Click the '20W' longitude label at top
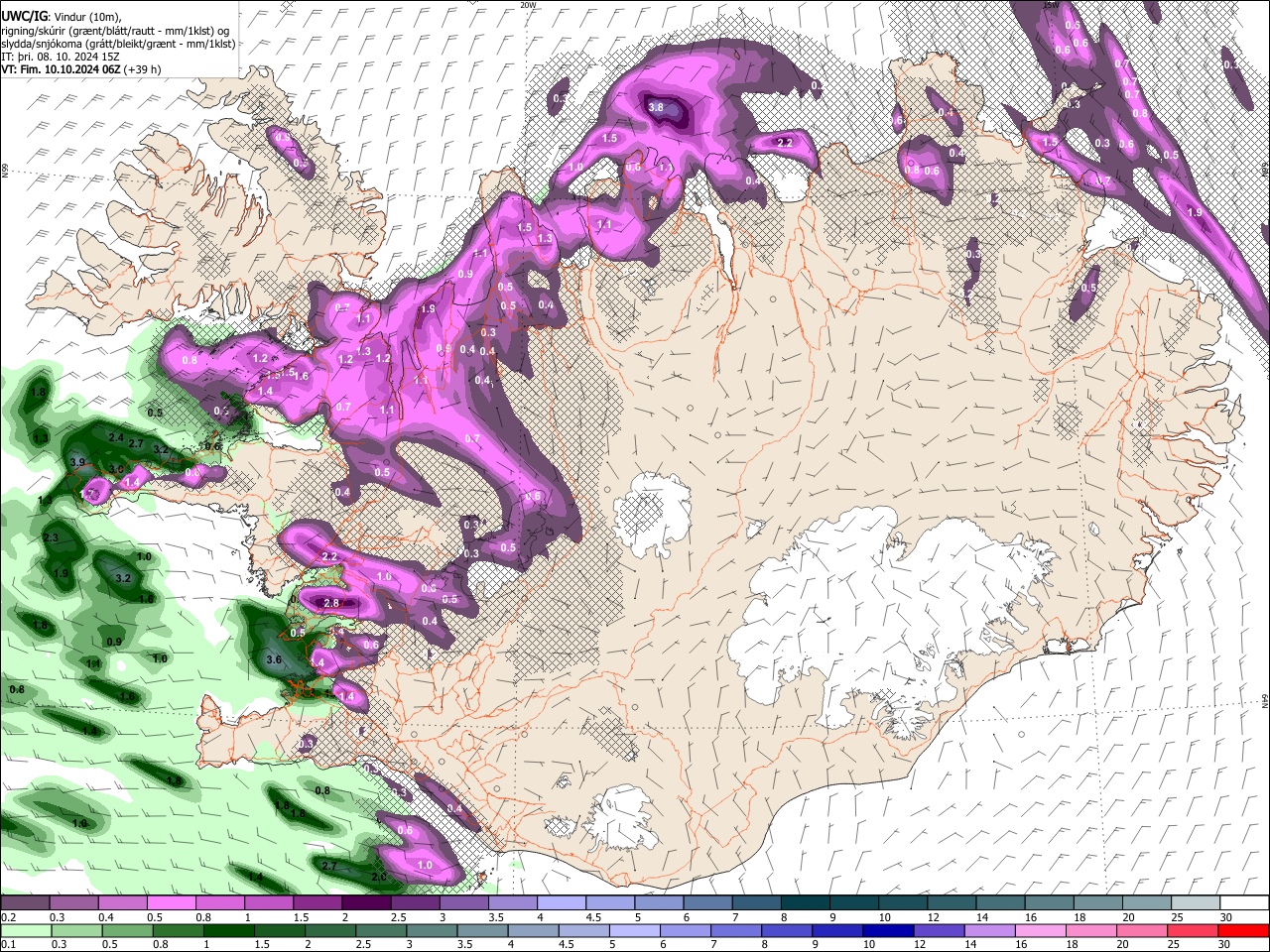Screen dimensions: 1270x952 coord(527,5)
